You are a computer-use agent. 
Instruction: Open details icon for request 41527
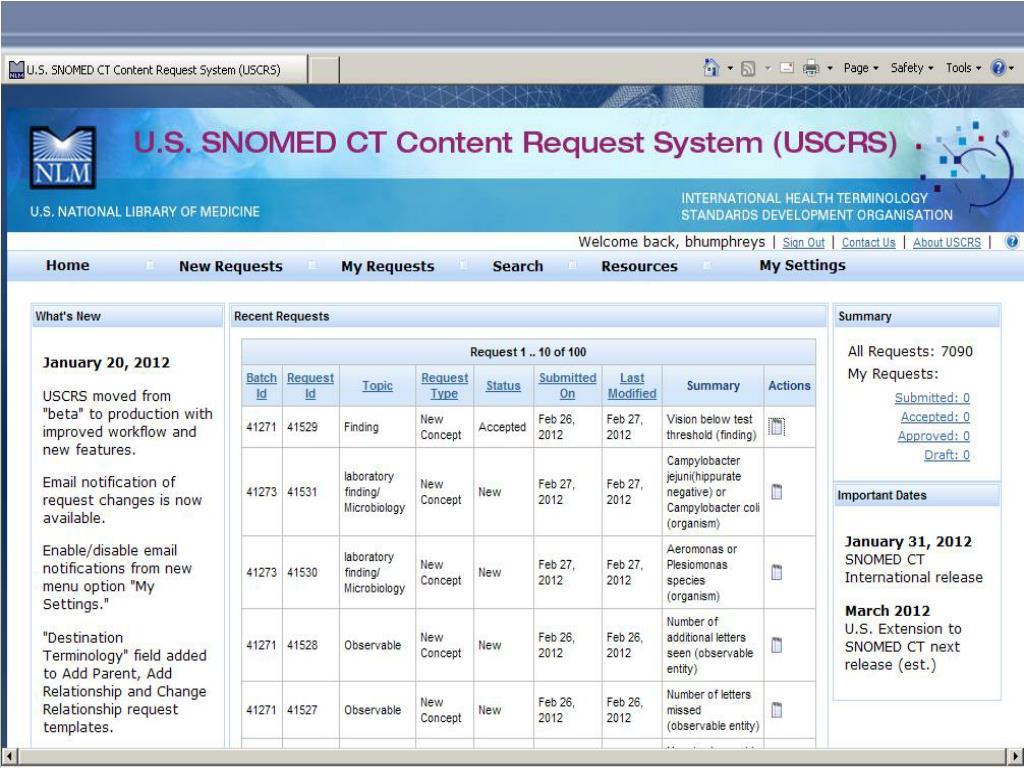(x=776, y=710)
